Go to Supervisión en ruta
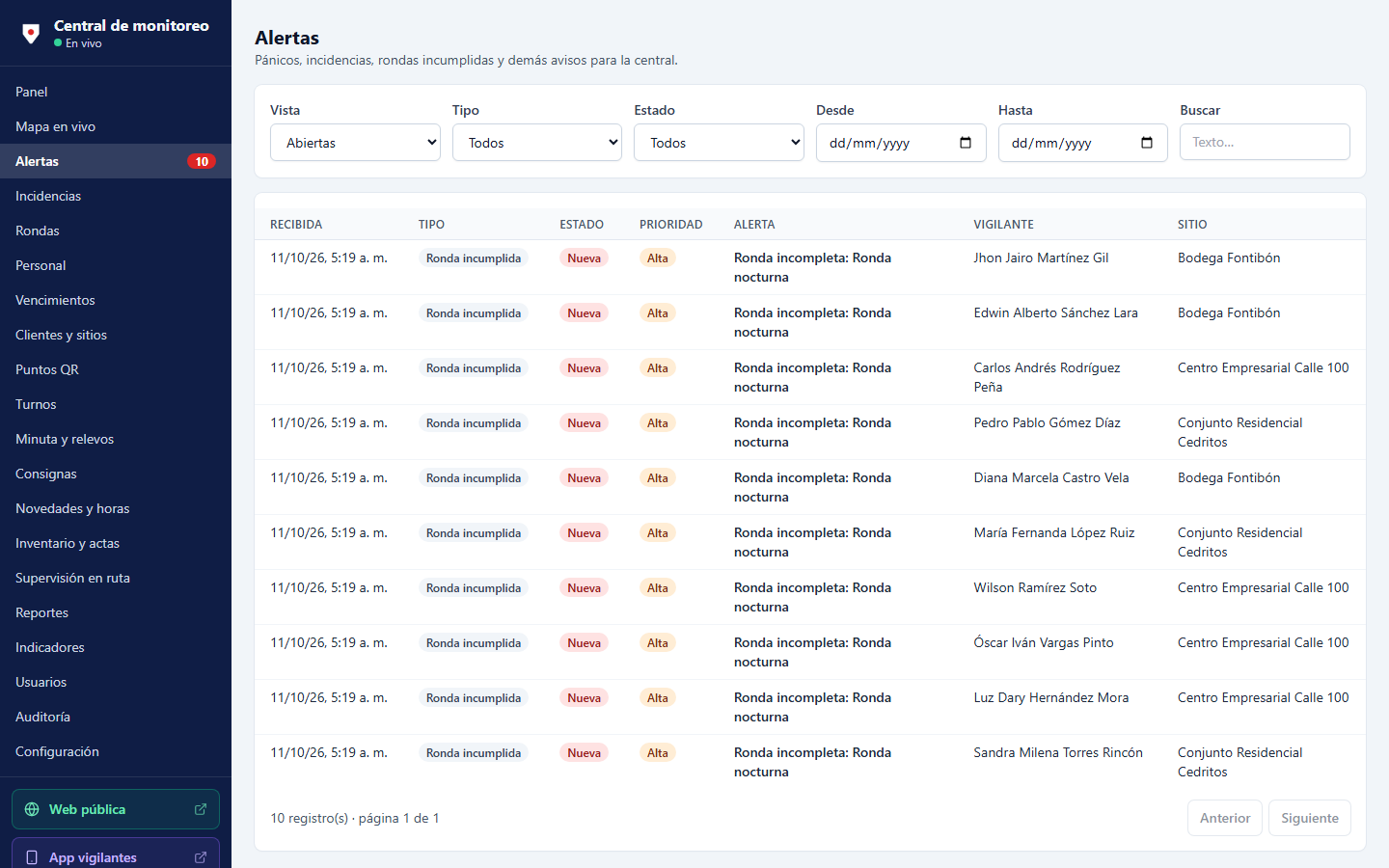Viewport: 1389px width, 868px height. [x=116, y=578]
